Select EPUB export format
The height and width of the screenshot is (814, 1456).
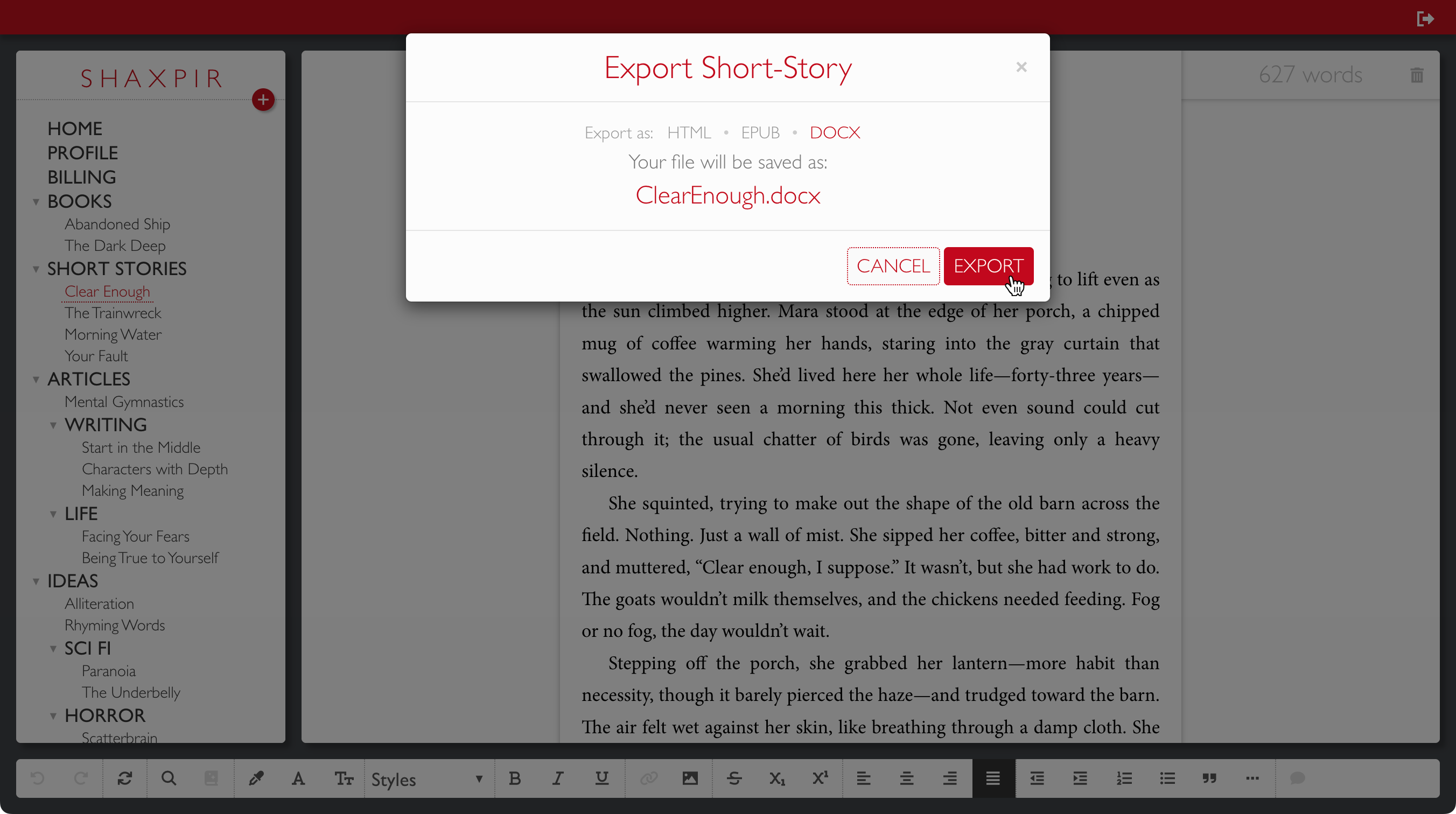760,132
